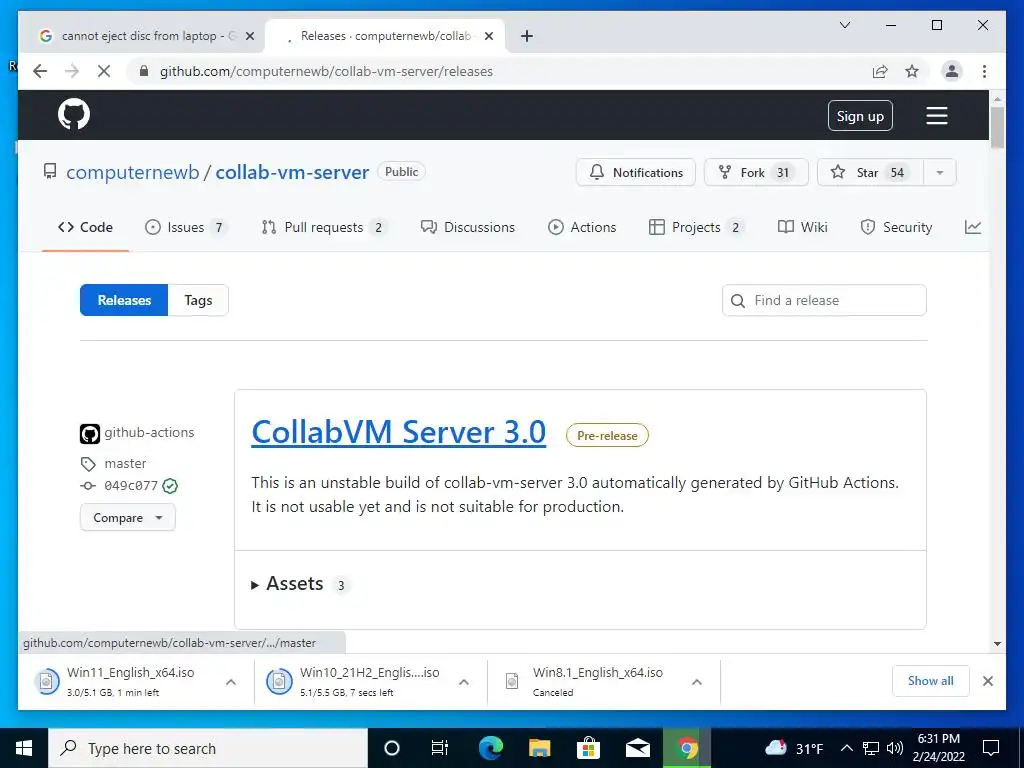1024x768 pixels.
Task: Open the collab-vm-server repo link
Action: coord(292,172)
